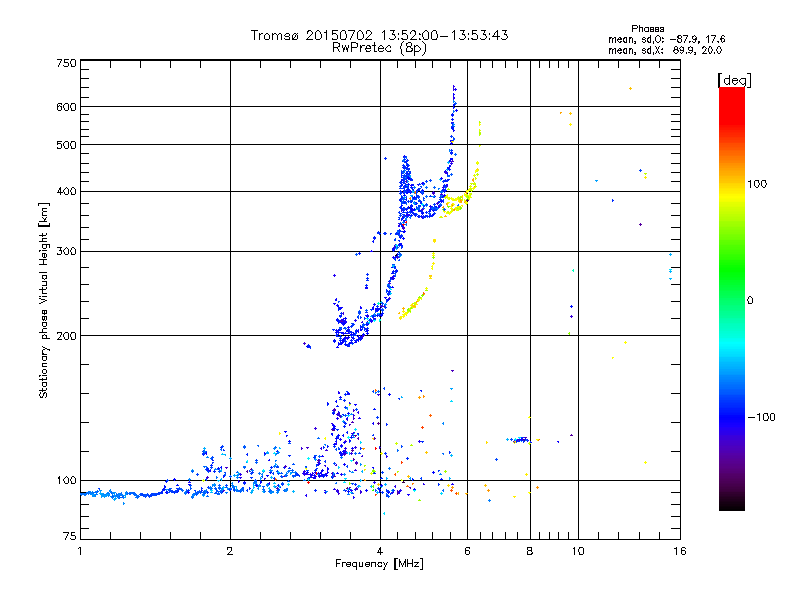Click the "mean, sd,X: 89.9, 20.0" text
Image resolution: width=800 pixels, height=600 pixels.
[665, 50]
